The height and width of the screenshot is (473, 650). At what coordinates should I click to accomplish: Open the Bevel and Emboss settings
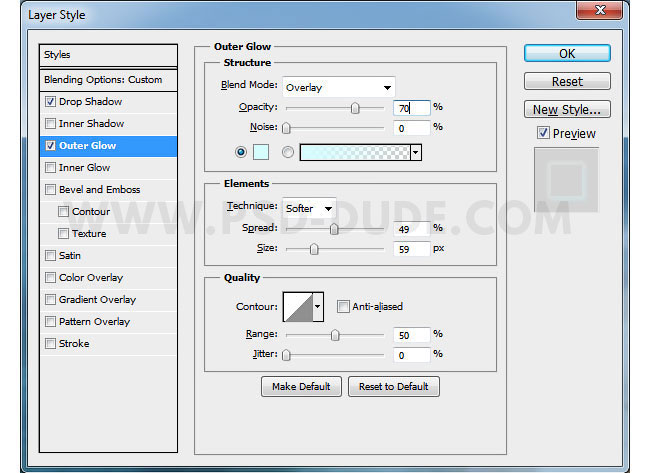99,190
